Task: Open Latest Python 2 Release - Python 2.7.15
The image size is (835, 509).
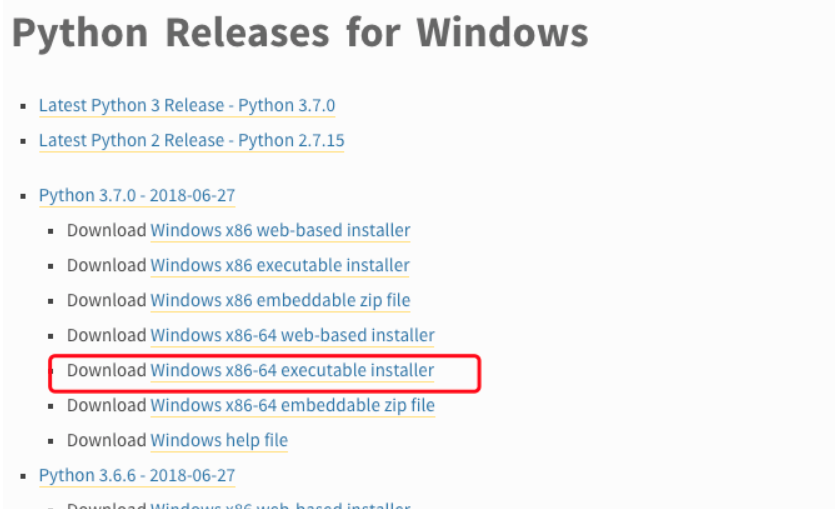Action: tap(191, 140)
